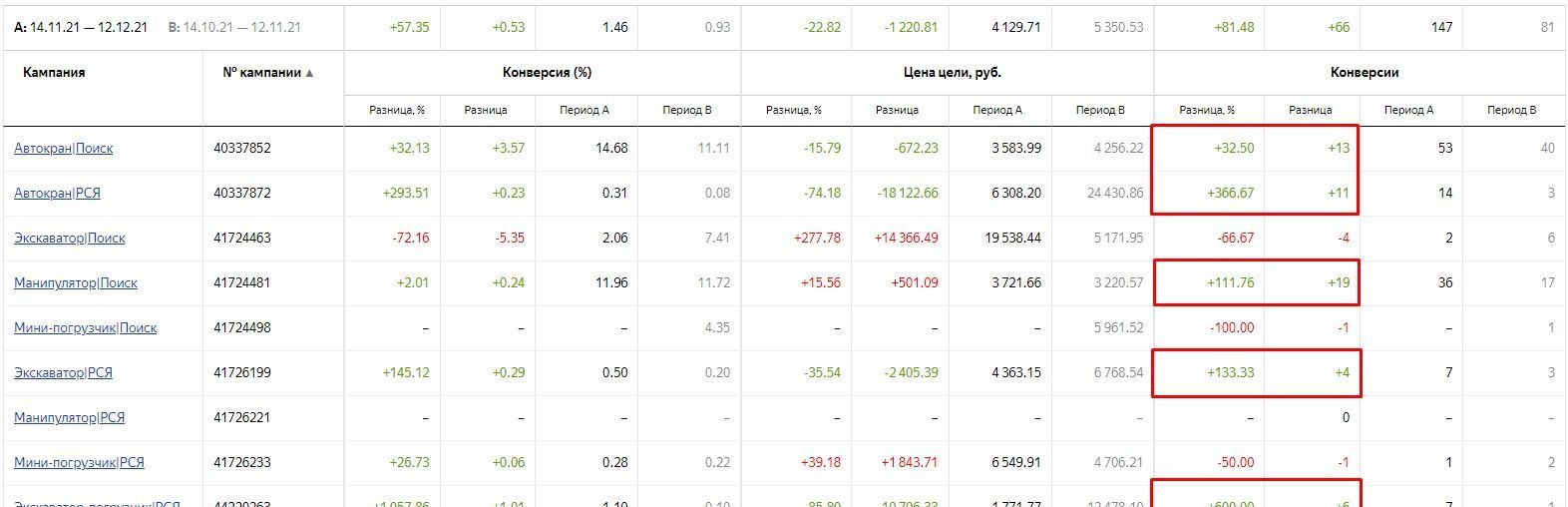1568x507 pixels.
Task: Open the Экскаватор|Поиск campaign link
Action: [x=70, y=238]
